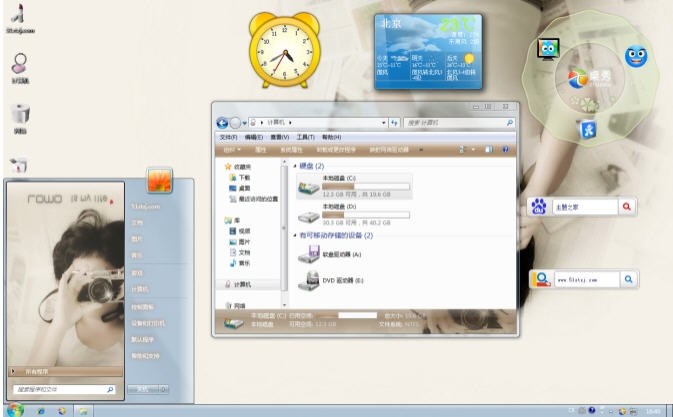Click the Windows Start orb
Screen dimensions: 673x417
(15, 411)
